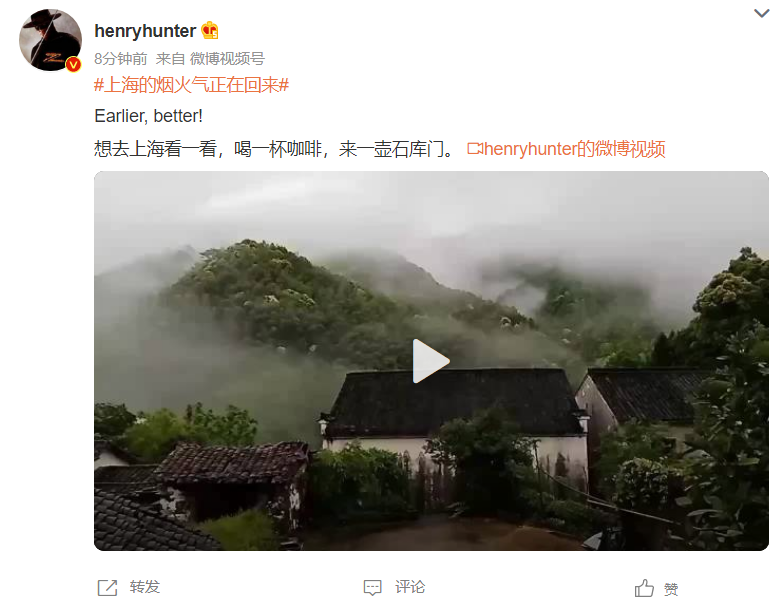Click the henryhunter username
This screenshot has width=779, height=606.
pos(145,31)
